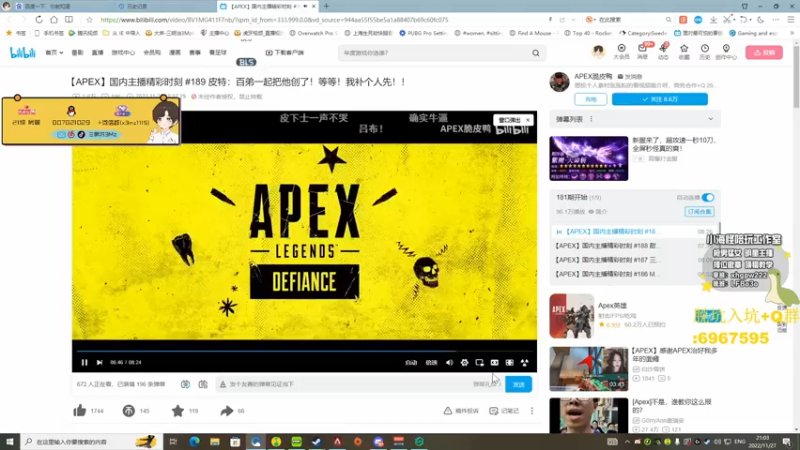Give a coin to the video
Screen dimensions: 800x450
coord(129,411)
